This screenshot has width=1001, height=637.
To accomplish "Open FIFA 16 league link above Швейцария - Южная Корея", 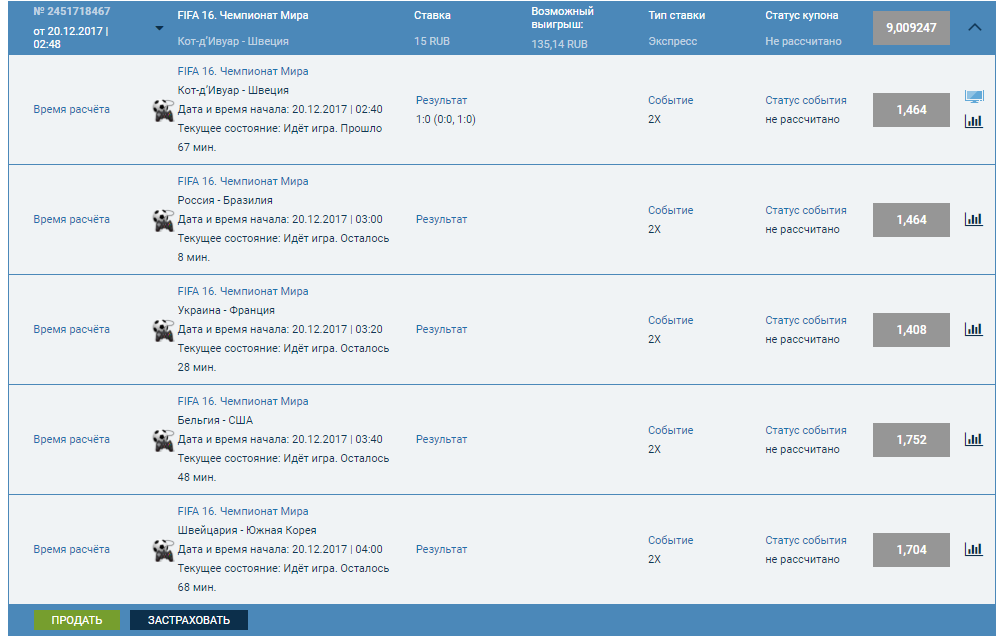I will point(243,511).
